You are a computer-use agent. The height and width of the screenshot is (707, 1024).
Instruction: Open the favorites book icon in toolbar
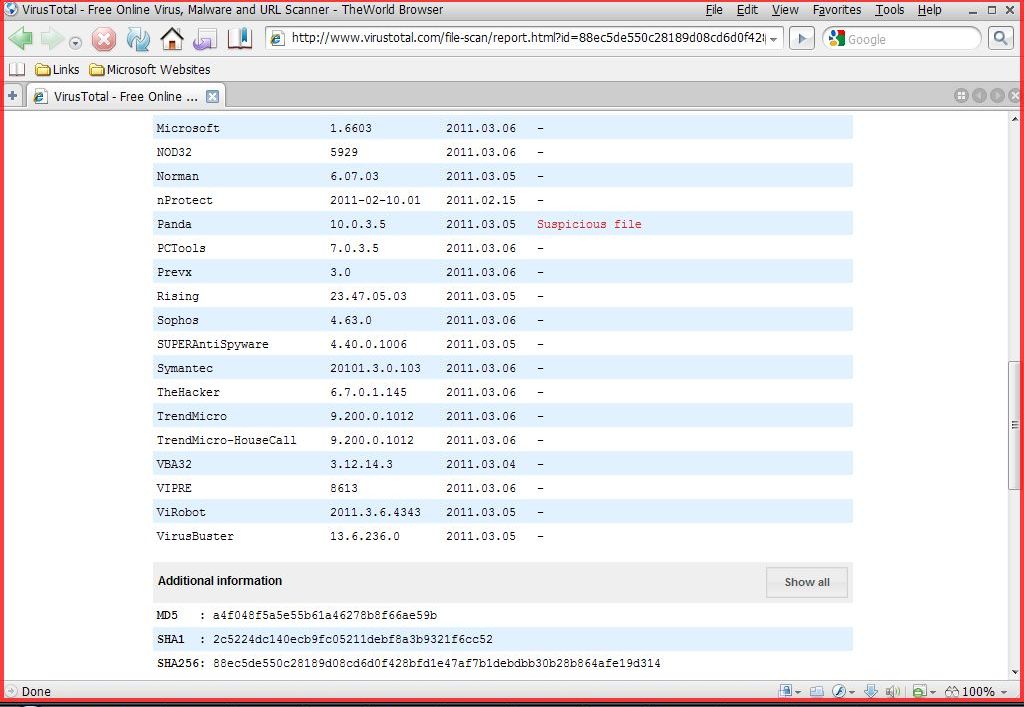click(240, 39)
